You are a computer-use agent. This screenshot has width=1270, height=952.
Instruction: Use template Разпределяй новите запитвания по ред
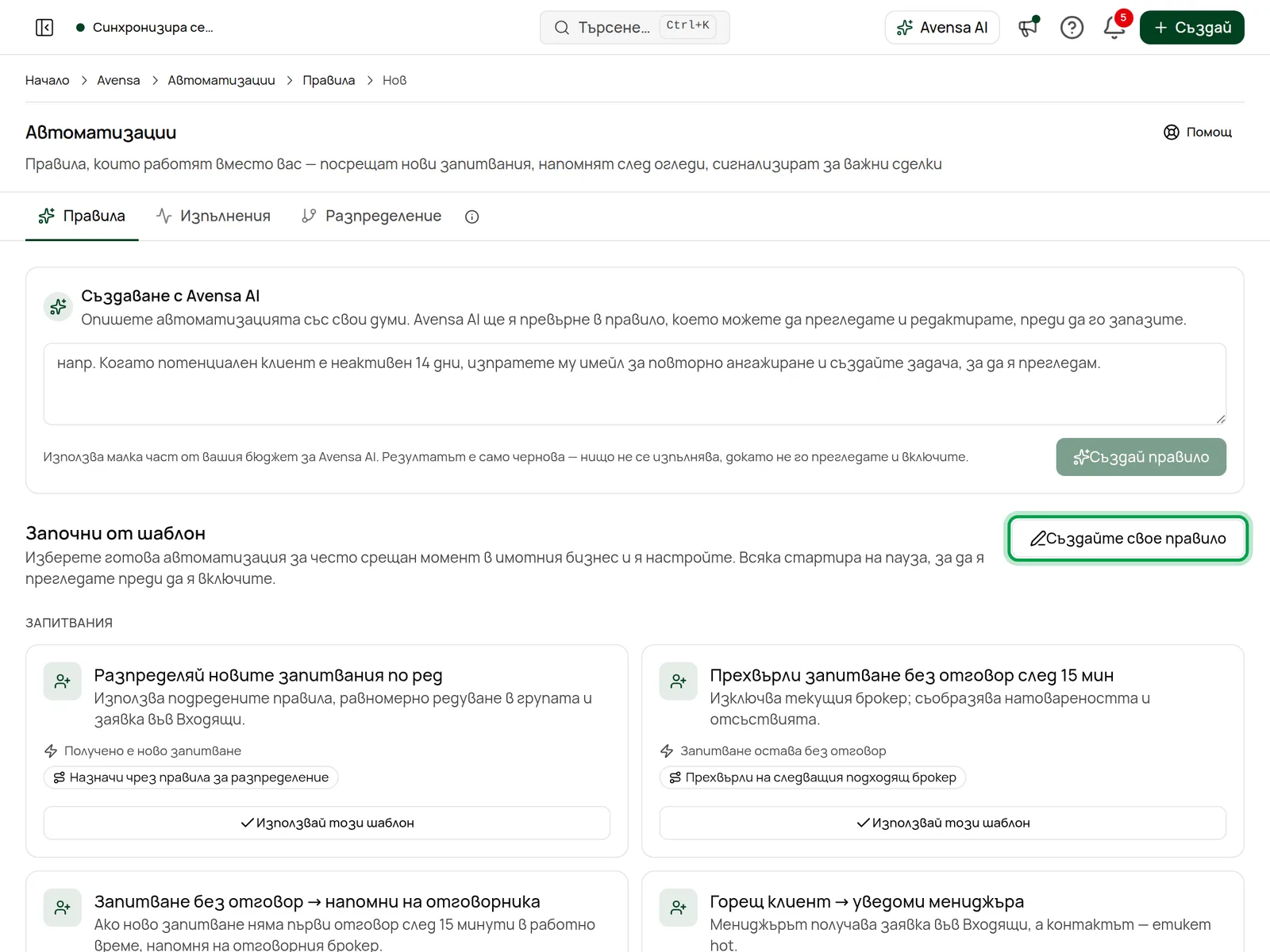tap(327, 823)
